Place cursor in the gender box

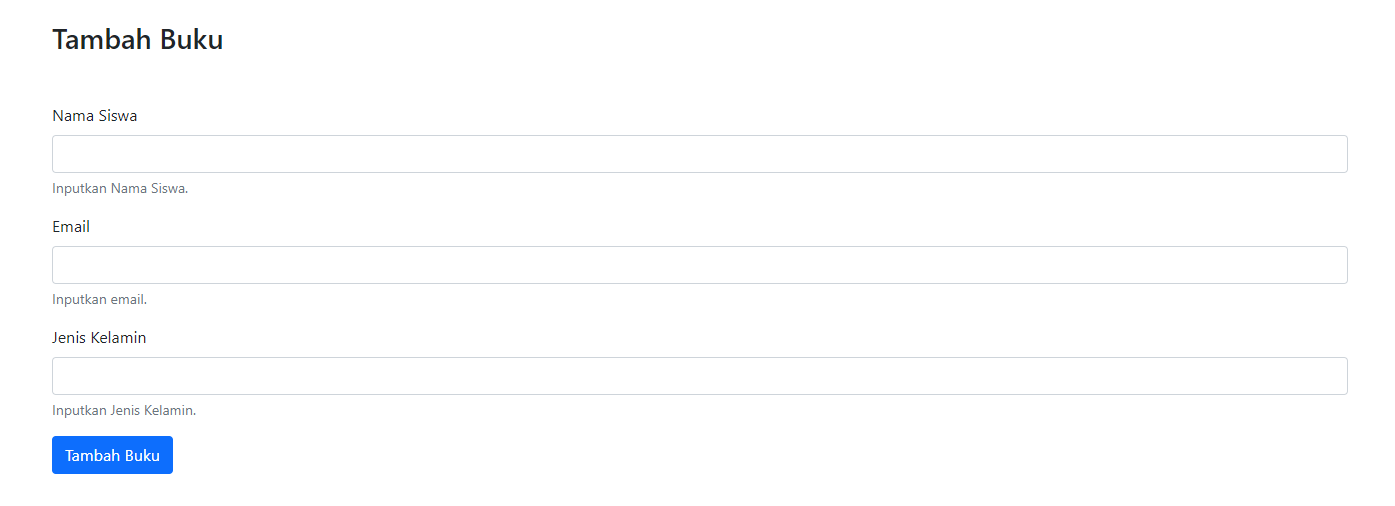coord(700,376)
